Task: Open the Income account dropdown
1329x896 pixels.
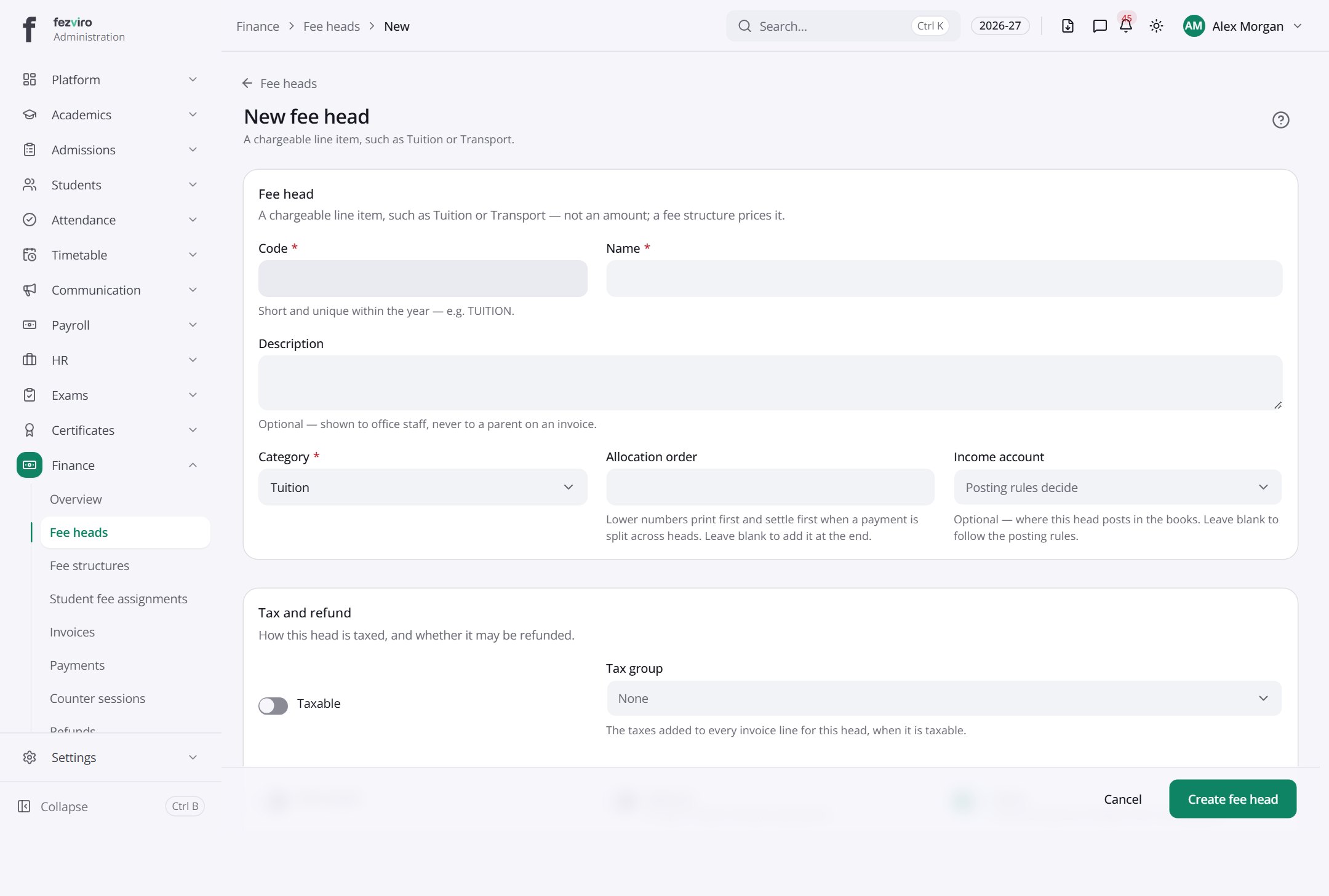Action: tap(1117, 487)
